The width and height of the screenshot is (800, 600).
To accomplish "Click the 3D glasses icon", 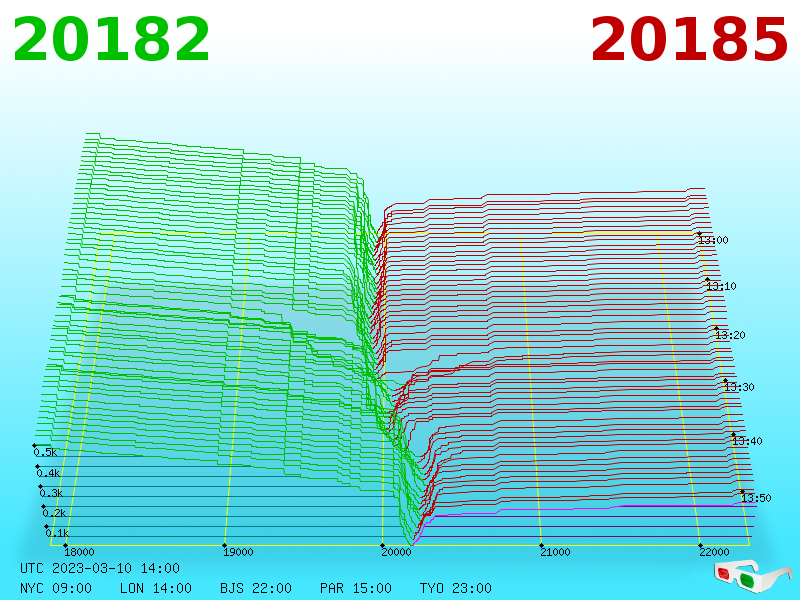I will click(752, 576).
